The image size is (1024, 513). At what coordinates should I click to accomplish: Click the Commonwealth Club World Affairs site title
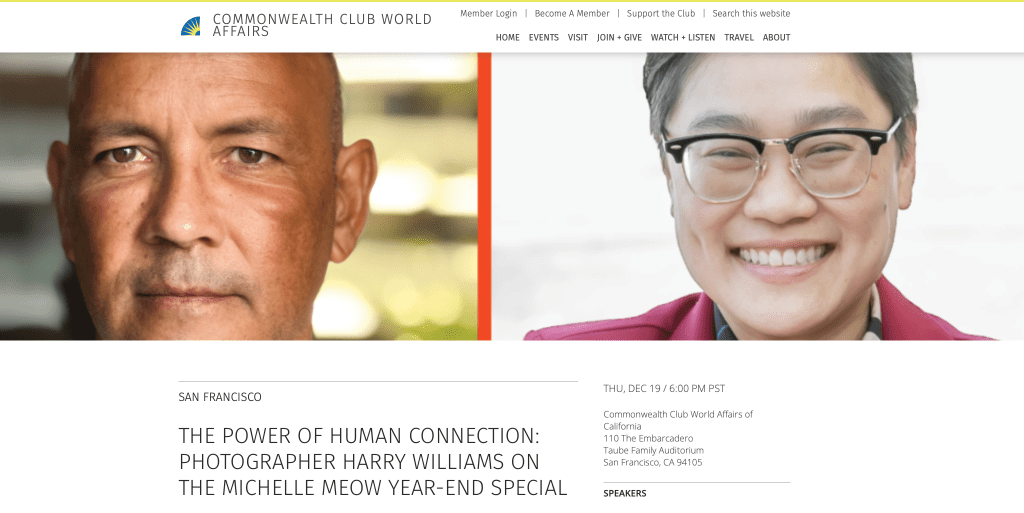pyautogui.click(x=322, y=25)
